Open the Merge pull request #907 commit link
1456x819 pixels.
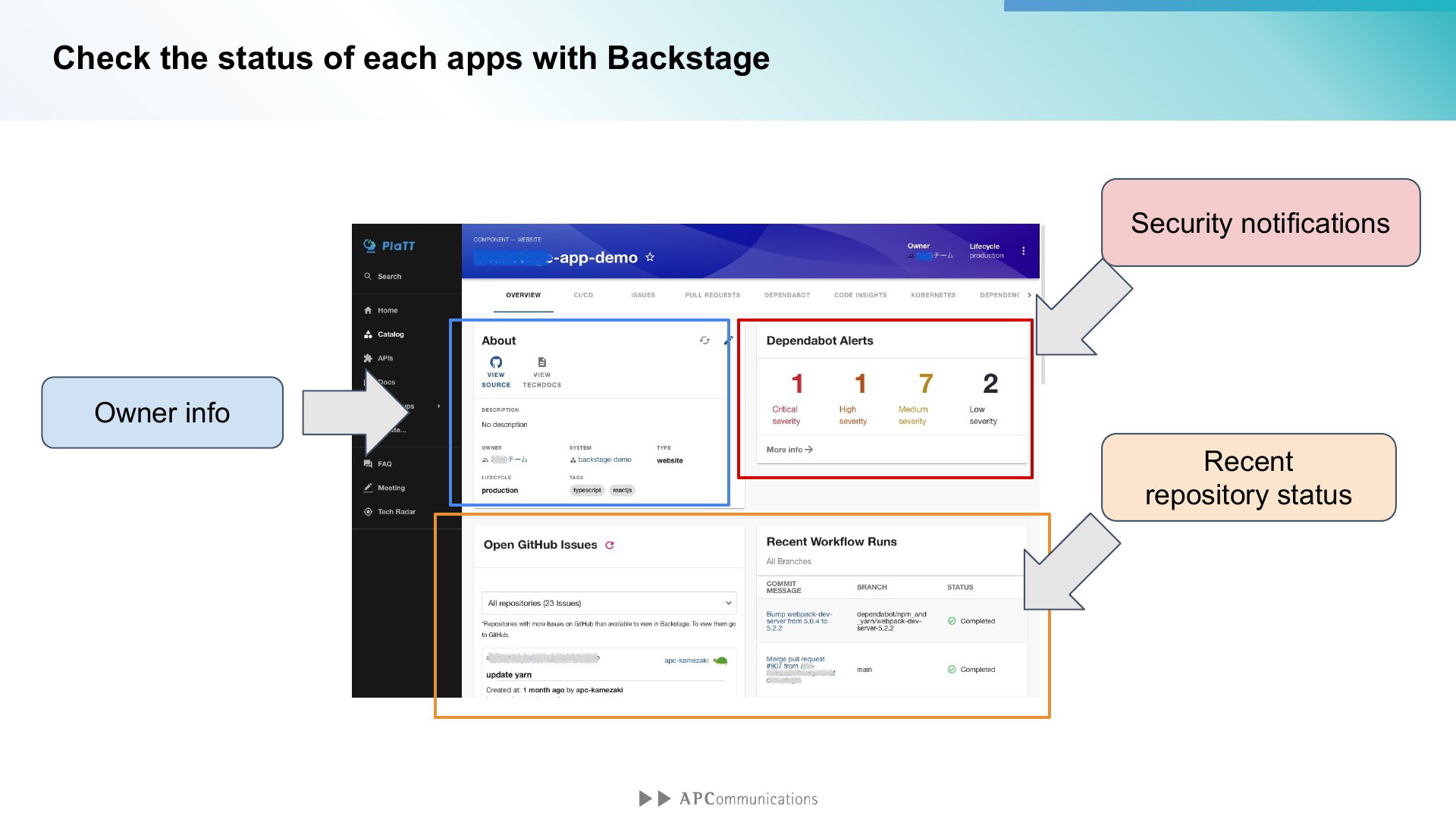800,670
